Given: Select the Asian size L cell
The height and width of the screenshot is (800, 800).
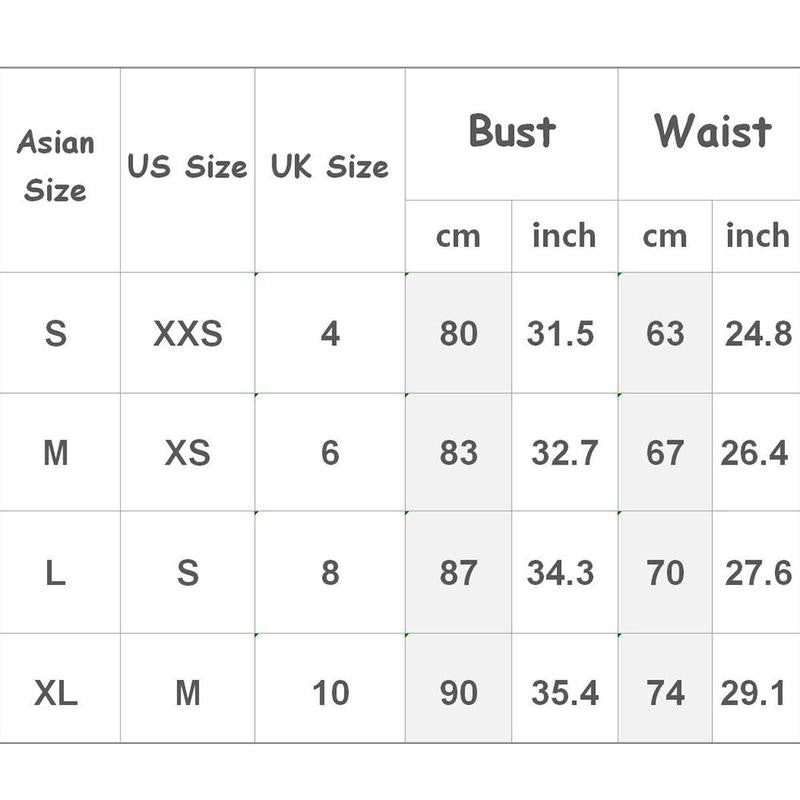Looking at the screenshot, I should click(x=60, y=572).
